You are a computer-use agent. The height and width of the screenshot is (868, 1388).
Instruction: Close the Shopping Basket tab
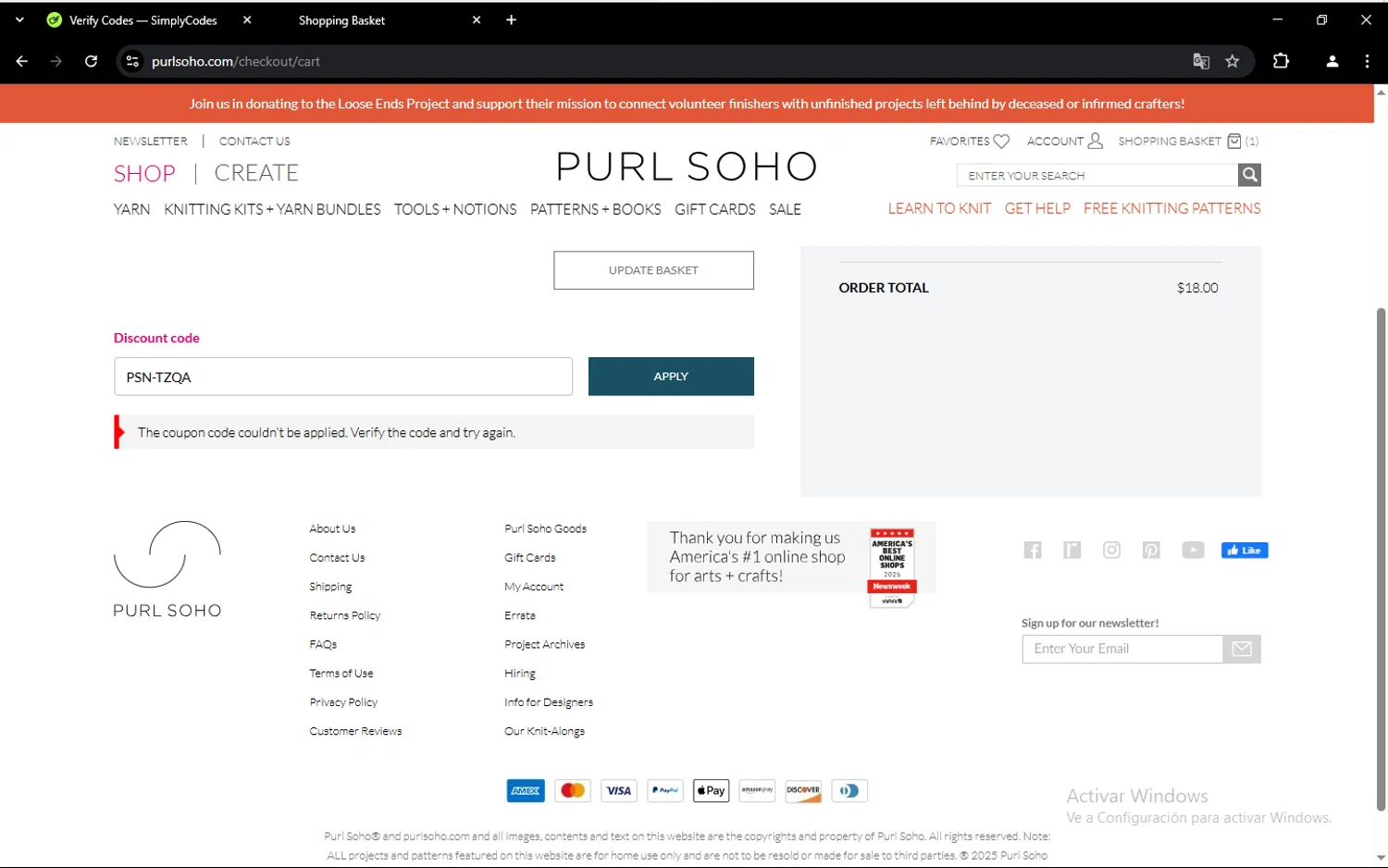pyautogui.click(x=477, y=19)
